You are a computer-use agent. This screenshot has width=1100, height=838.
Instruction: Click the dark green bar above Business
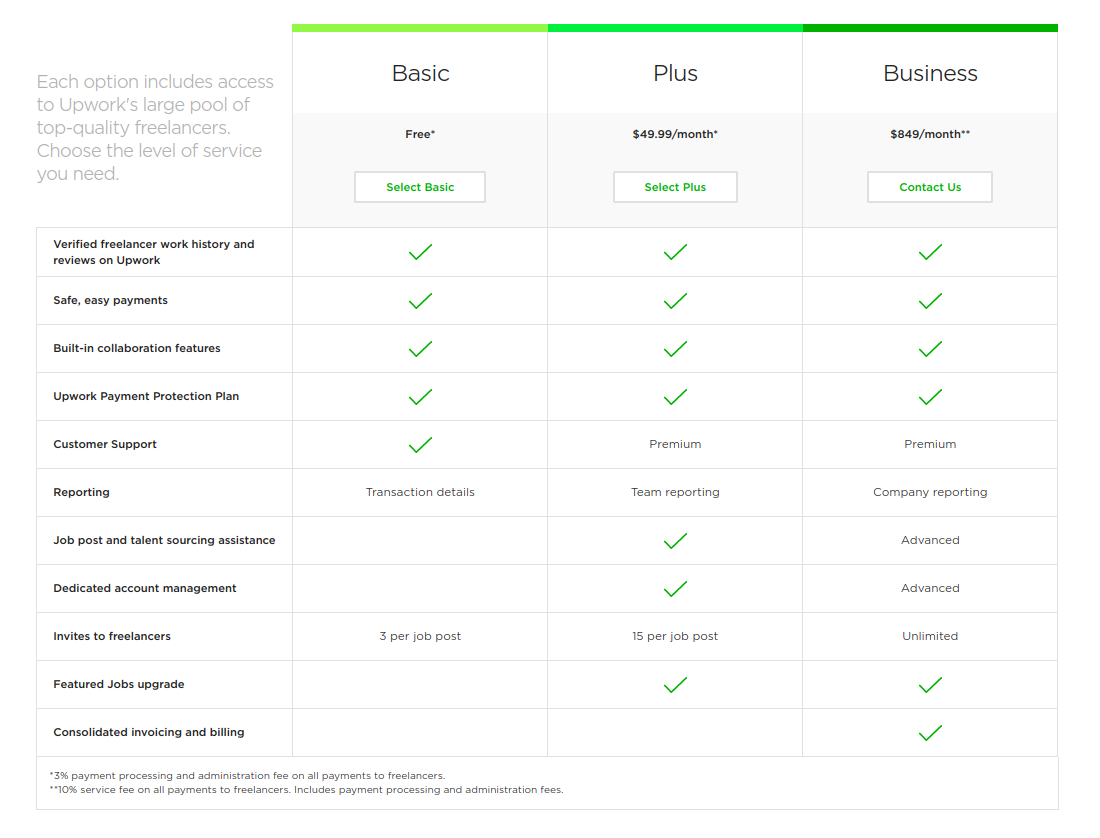[x=930, y=28]
